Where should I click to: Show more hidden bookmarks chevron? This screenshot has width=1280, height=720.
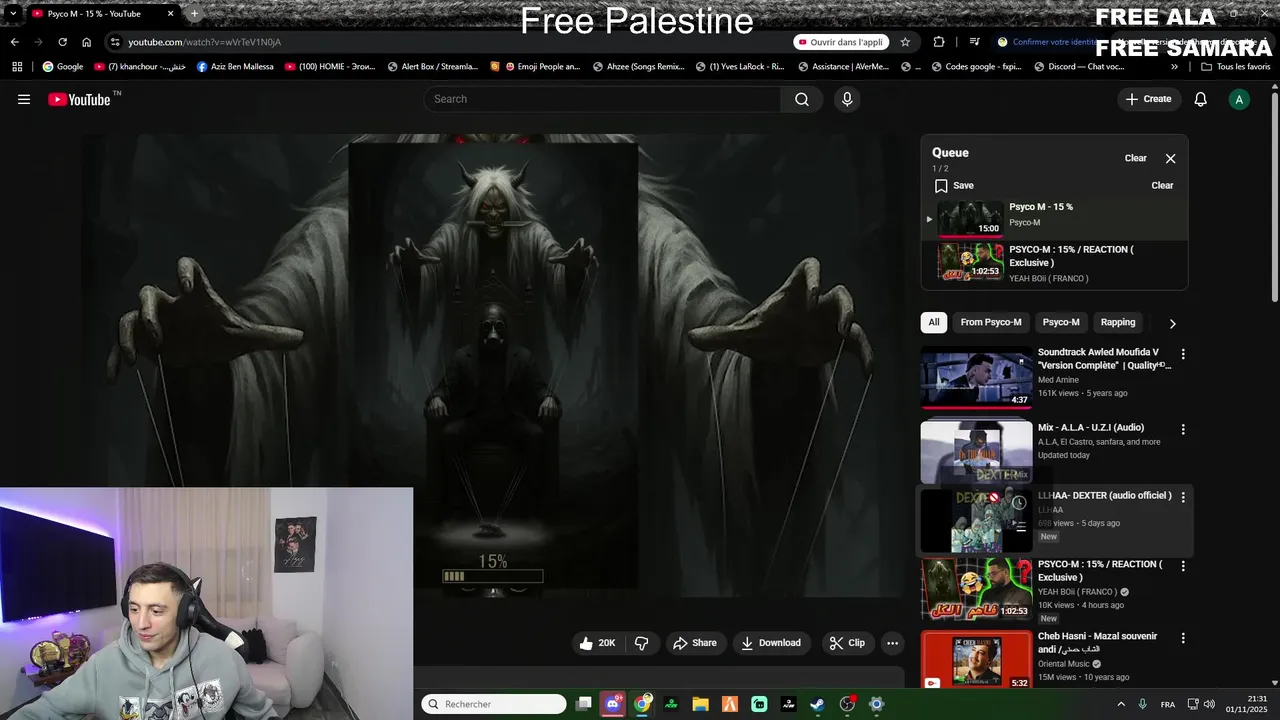pyautogui.click(x=1174, y=67)
